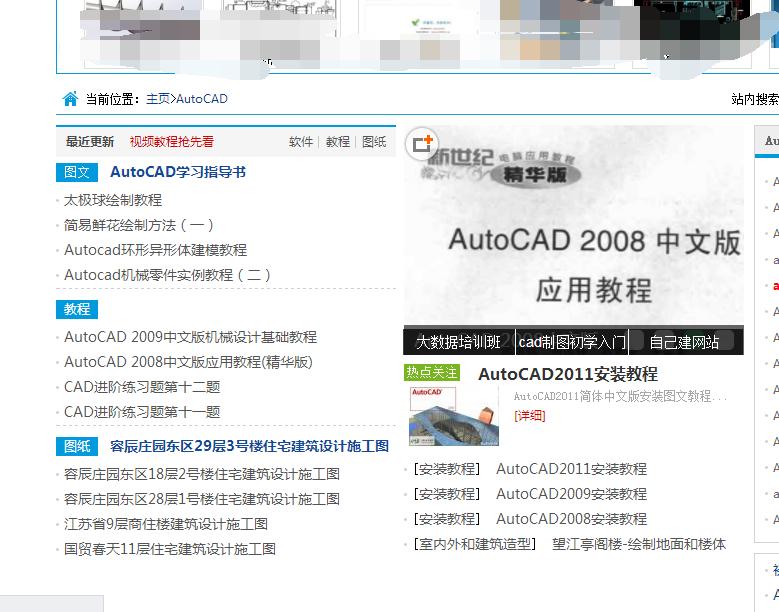Click the 热点关注 green label
779x612 pixels.
[x=432, y=373]
